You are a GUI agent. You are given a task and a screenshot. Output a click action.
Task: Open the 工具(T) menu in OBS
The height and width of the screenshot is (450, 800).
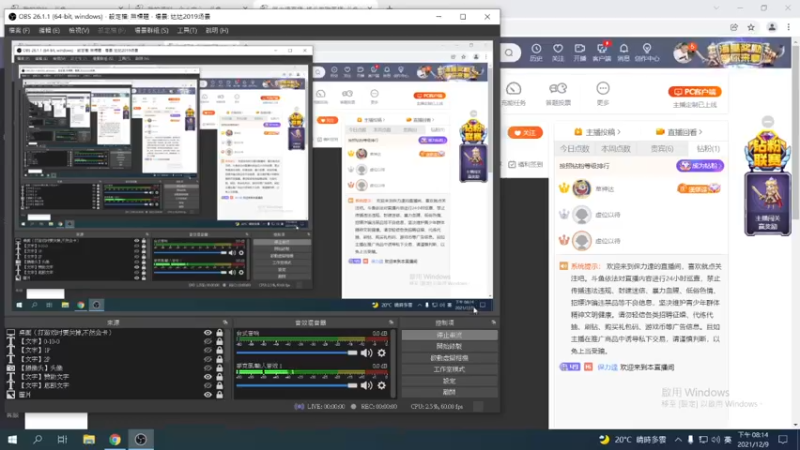pos(187,31)
